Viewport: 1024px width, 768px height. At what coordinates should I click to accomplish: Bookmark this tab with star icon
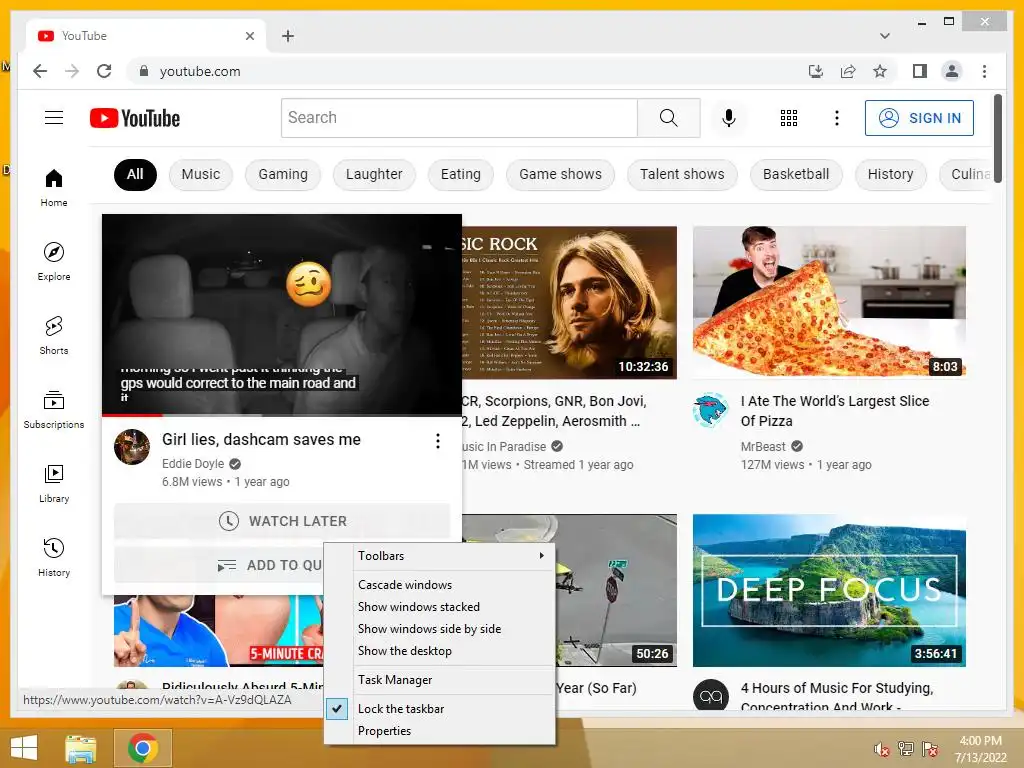[880, 71]
